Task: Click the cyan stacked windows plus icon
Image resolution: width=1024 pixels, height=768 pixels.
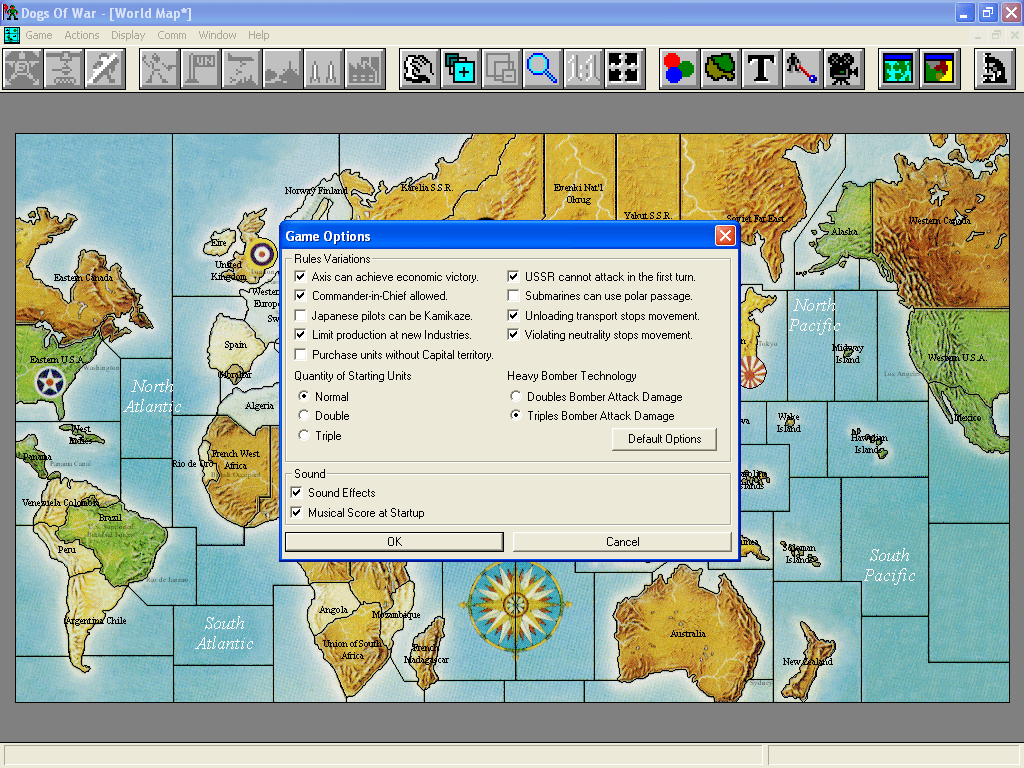Action: click(x=460, y=69)
